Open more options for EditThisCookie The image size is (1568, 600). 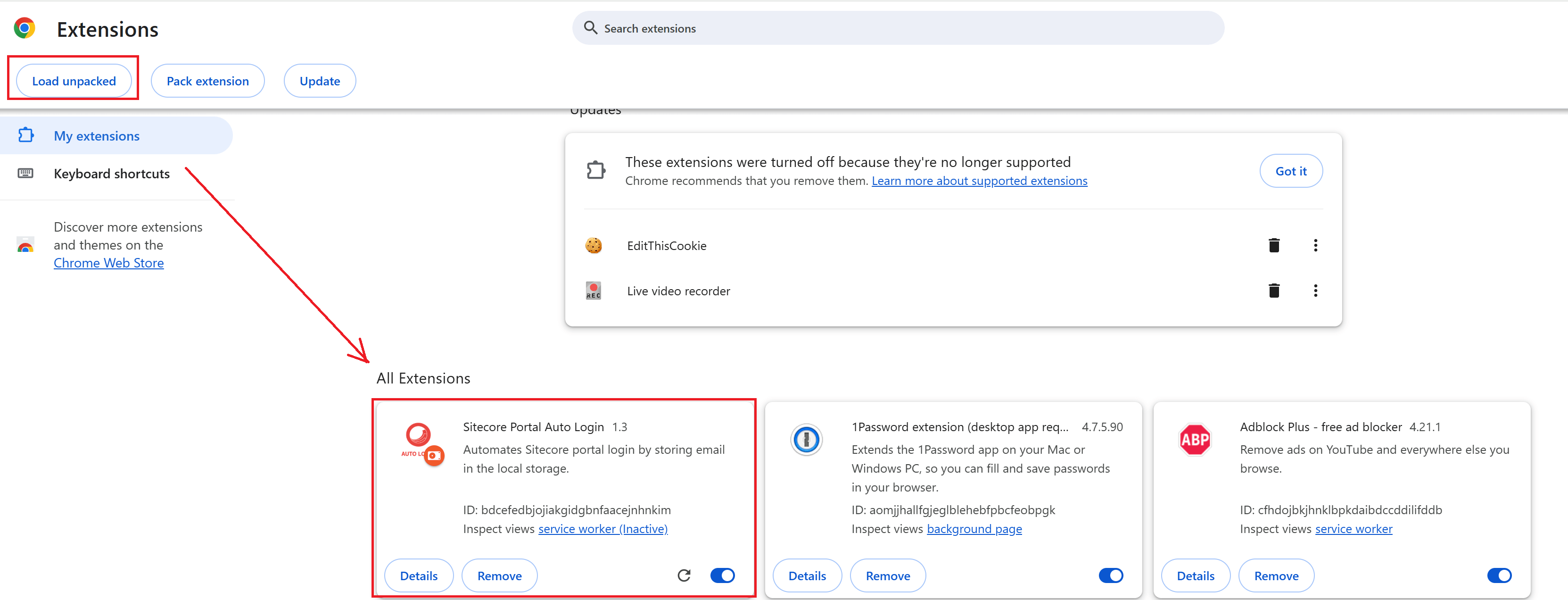click(x=1315, y=245)
